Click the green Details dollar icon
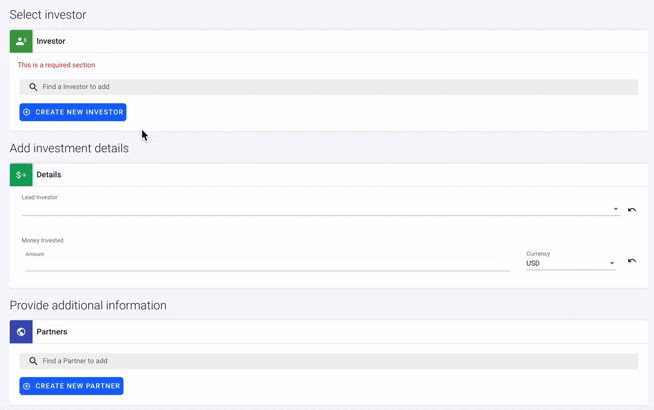The height and width of the screenshot is (410, 654). pyautogui.click(x=21, y=175)
